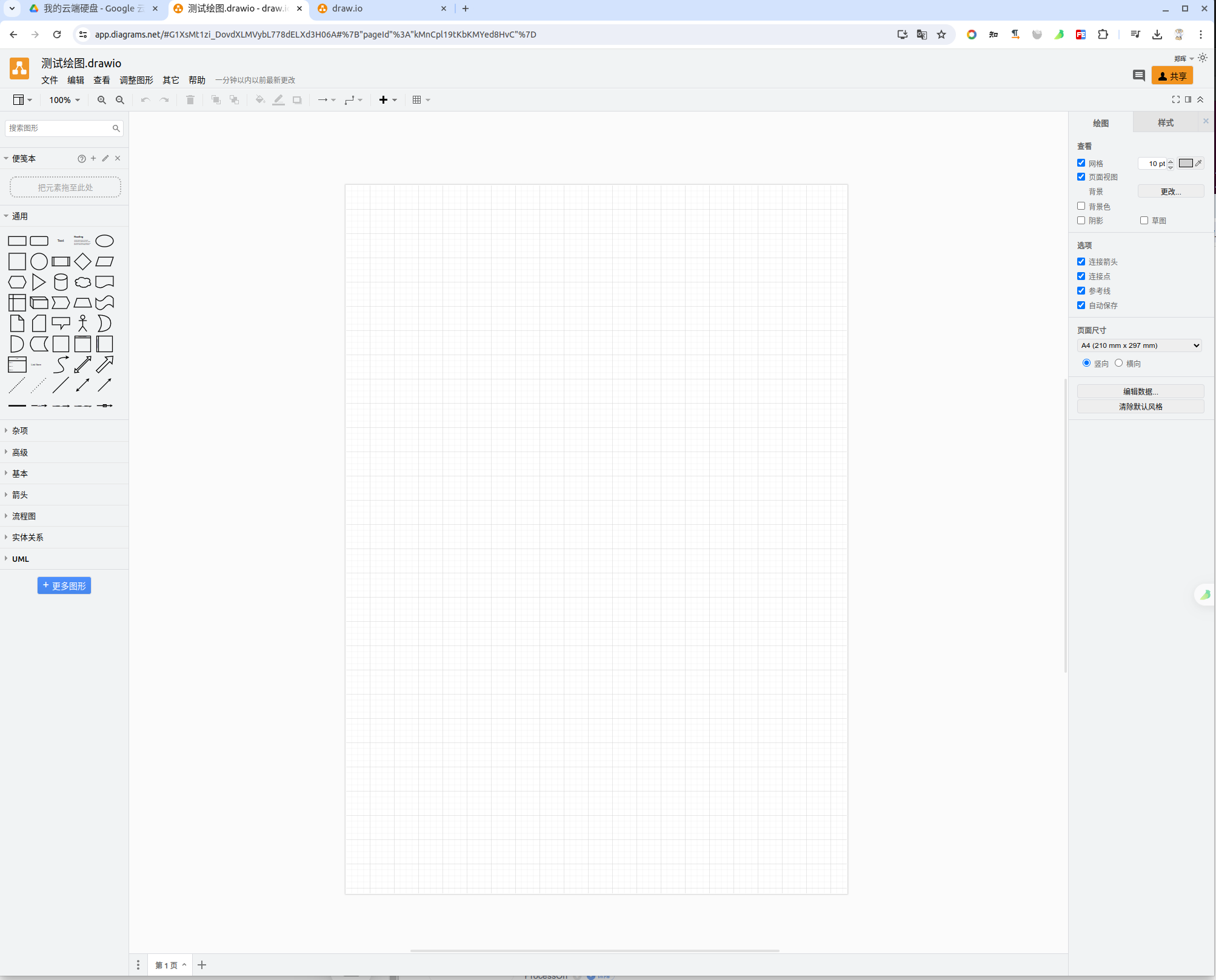Open the A4 page size dropdown
Screen dimensions: 1216x980
point(1140,345)
